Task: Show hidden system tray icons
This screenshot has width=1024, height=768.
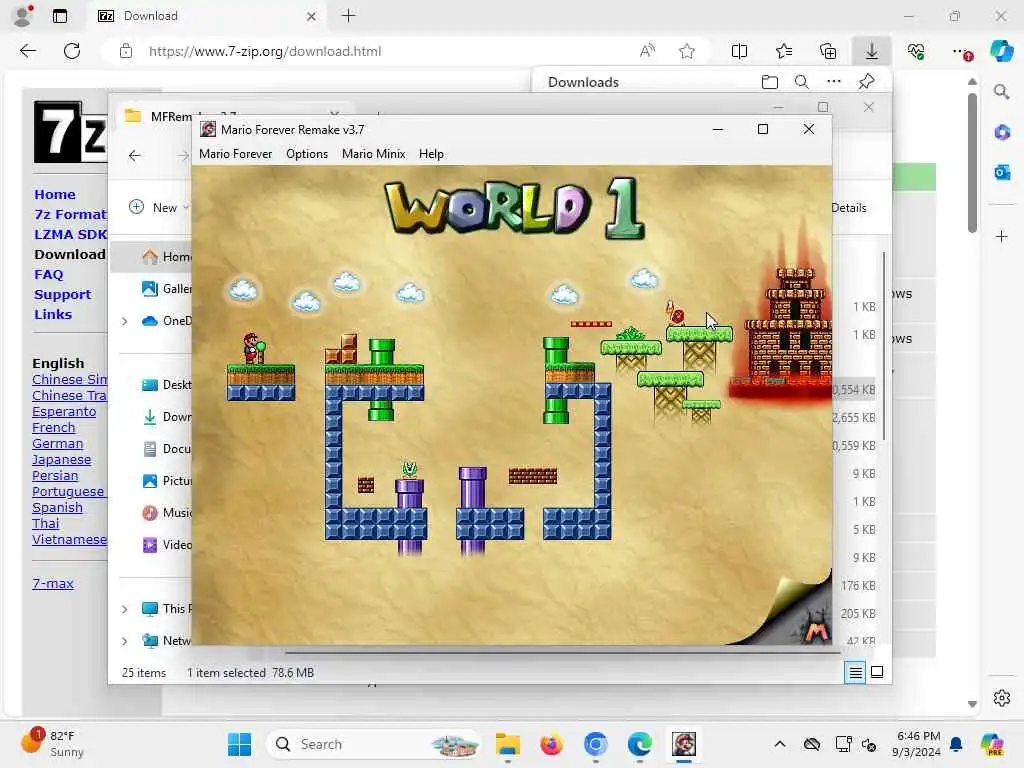Action: [780, 744]
